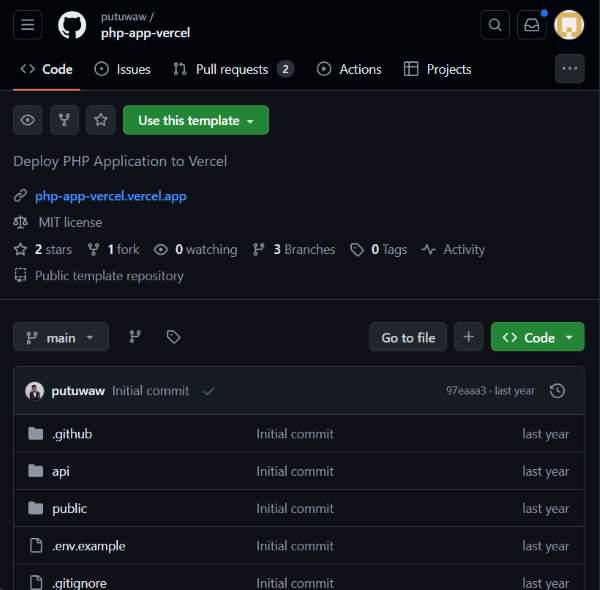Switch to the Actions tab
600x590 pixels.
[x=349, y=69]
